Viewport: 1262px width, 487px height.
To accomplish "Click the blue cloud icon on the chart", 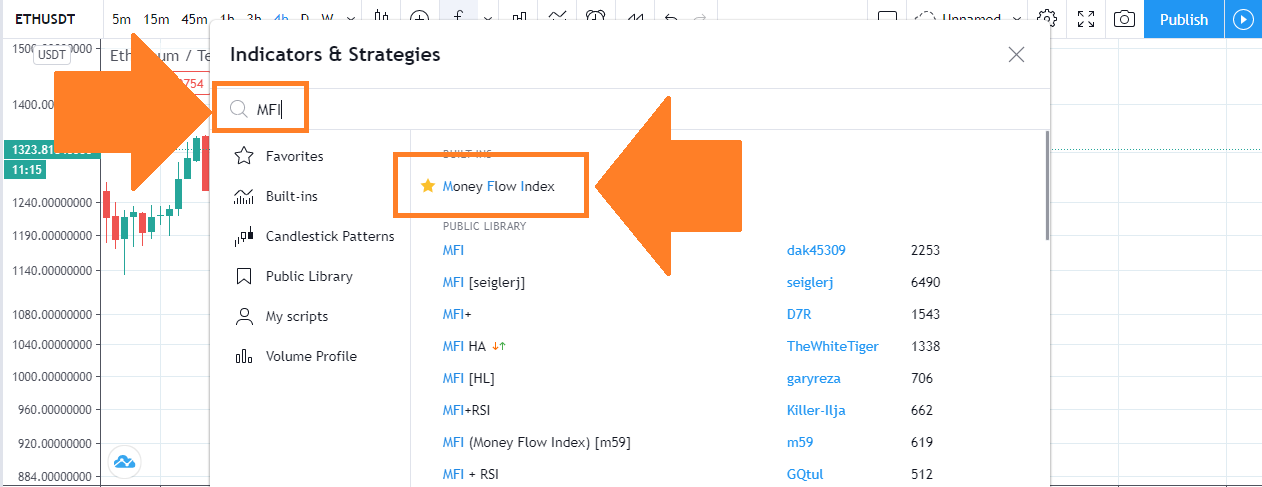I will click(x=124, y=462).
